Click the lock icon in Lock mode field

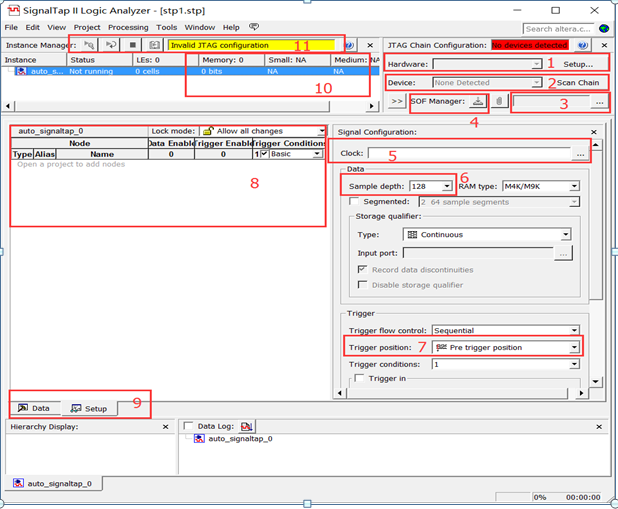pyautogui.click(x=208, y=131)
